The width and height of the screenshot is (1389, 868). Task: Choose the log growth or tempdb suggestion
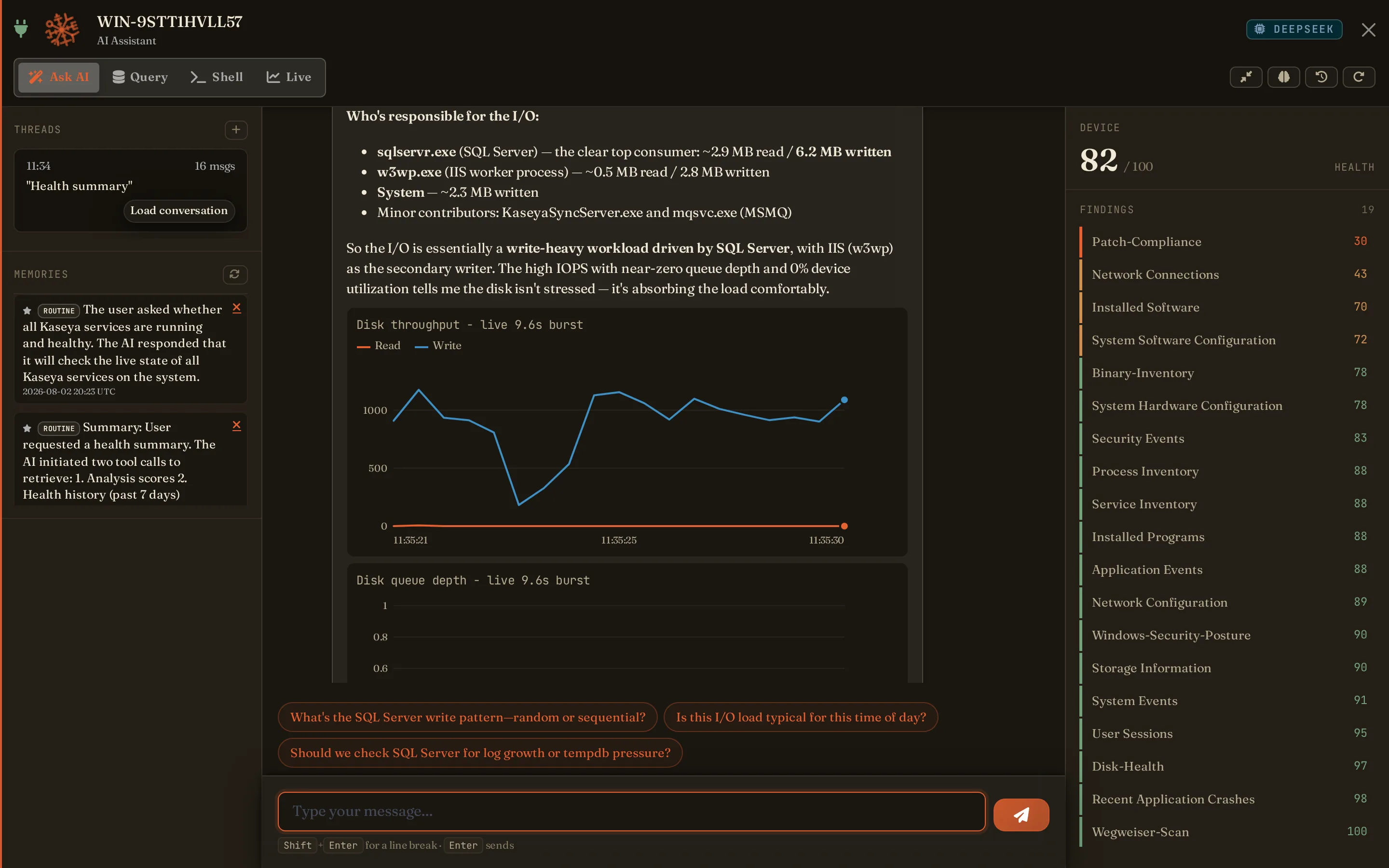pos(480,753)
